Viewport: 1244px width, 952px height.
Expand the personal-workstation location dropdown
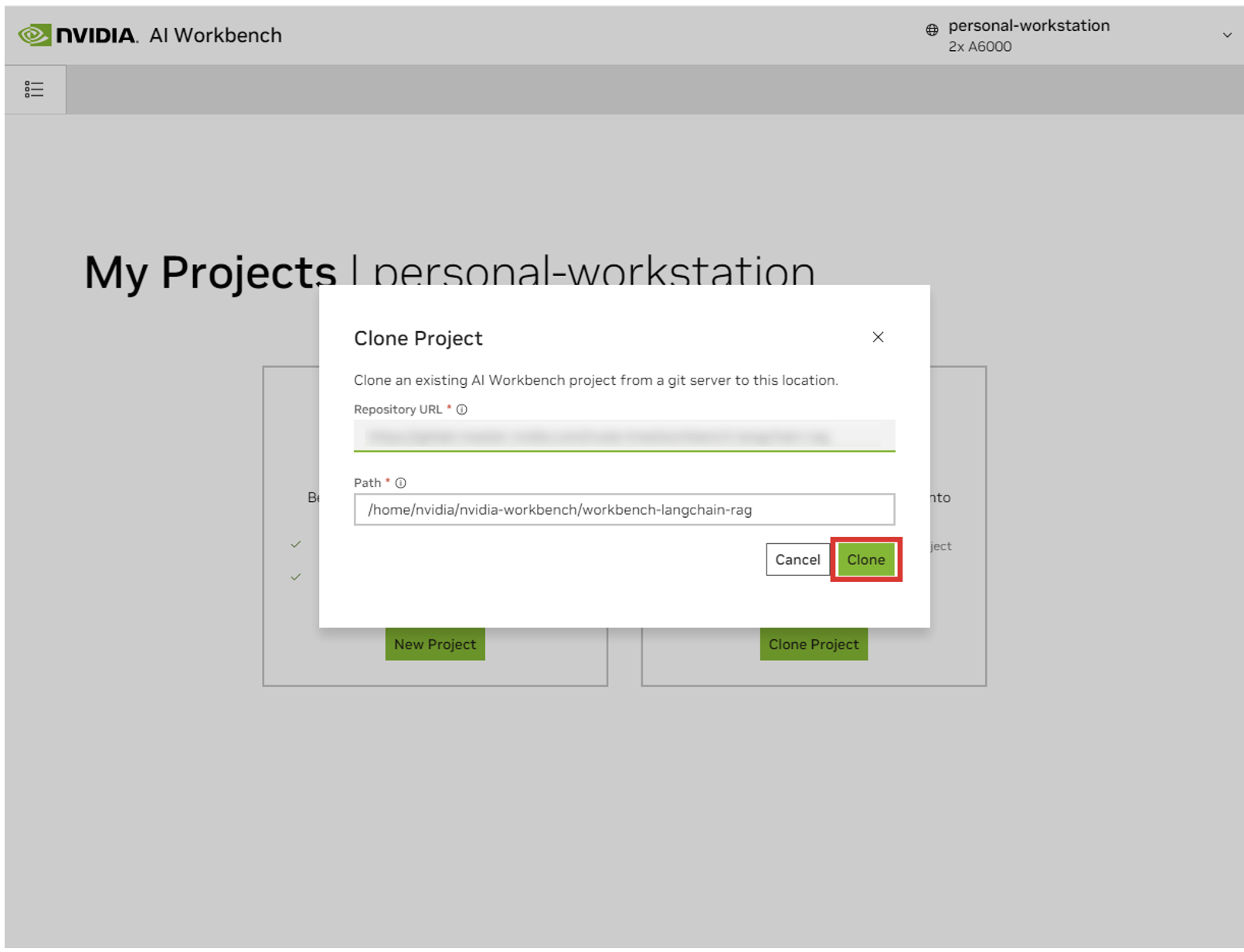pos(1226,36)
